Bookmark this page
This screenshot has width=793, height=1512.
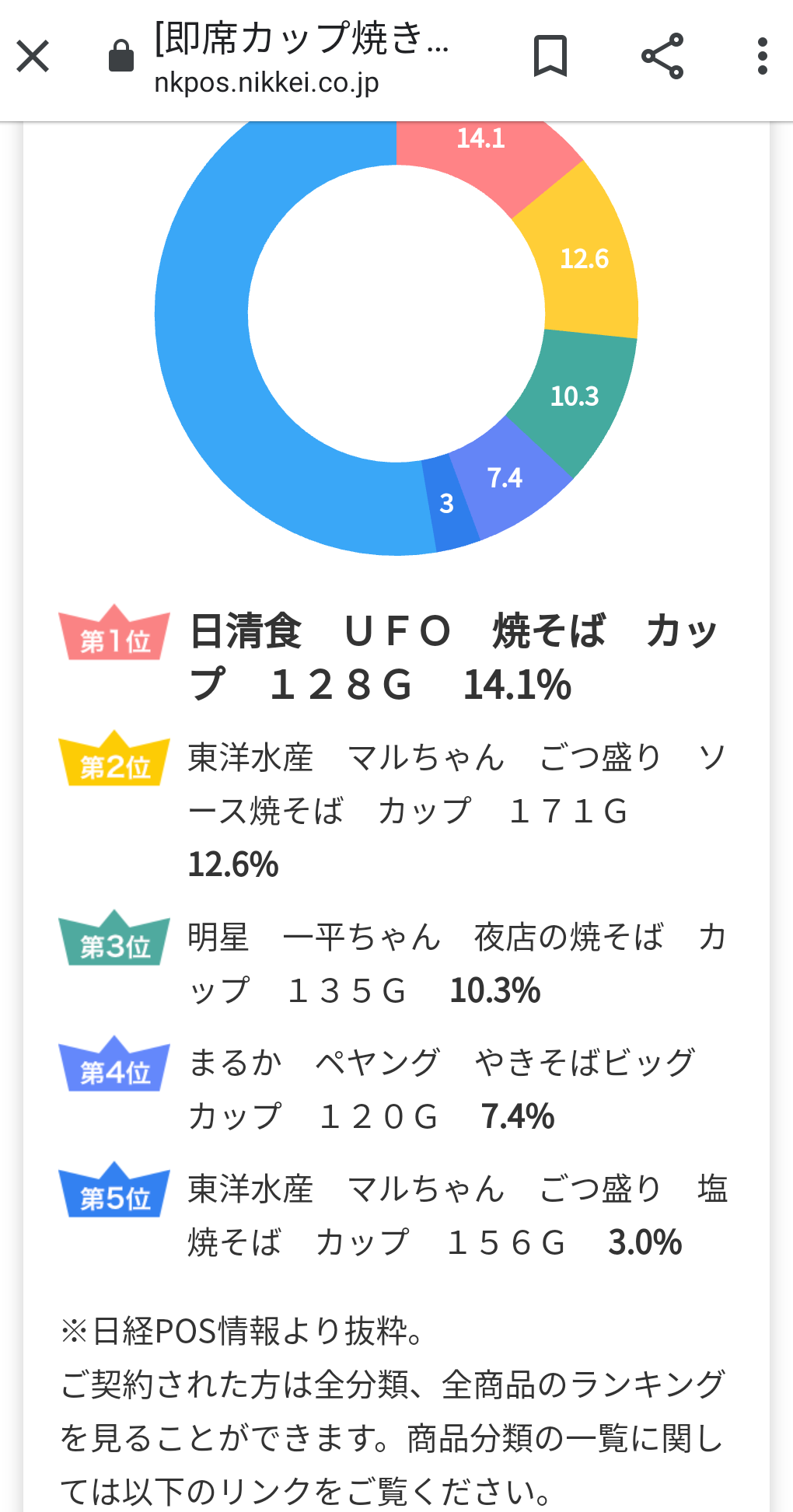coord(550,56)
